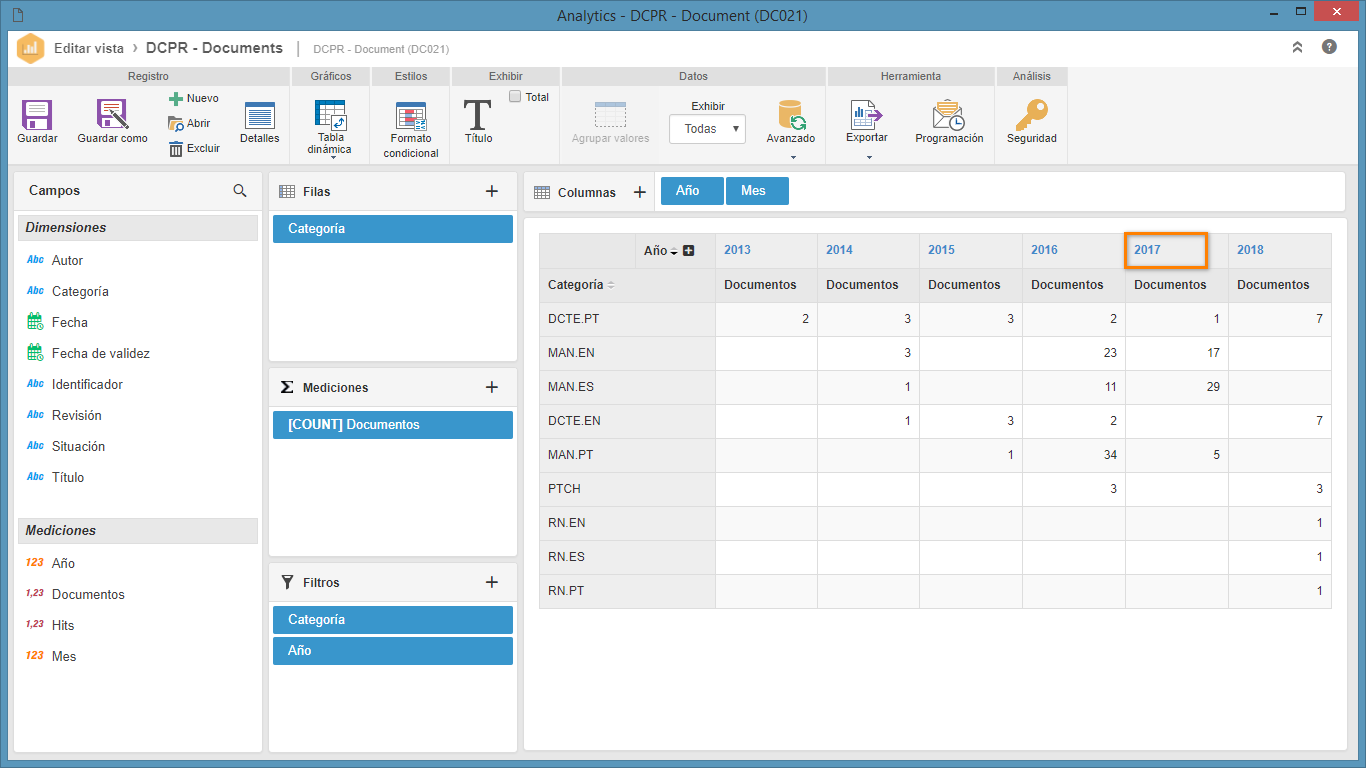The image size is (1366, 768).
Task: Open Formato condicional styles
Action: [411, 116]
